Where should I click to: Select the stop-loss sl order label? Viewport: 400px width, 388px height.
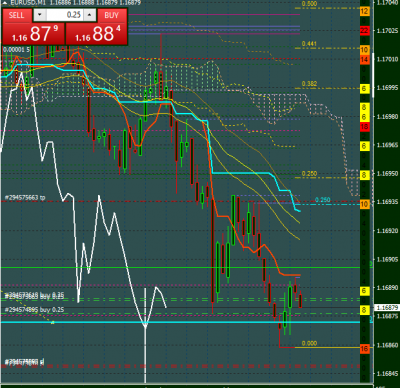pyautogui.click(x=24, y=362)
